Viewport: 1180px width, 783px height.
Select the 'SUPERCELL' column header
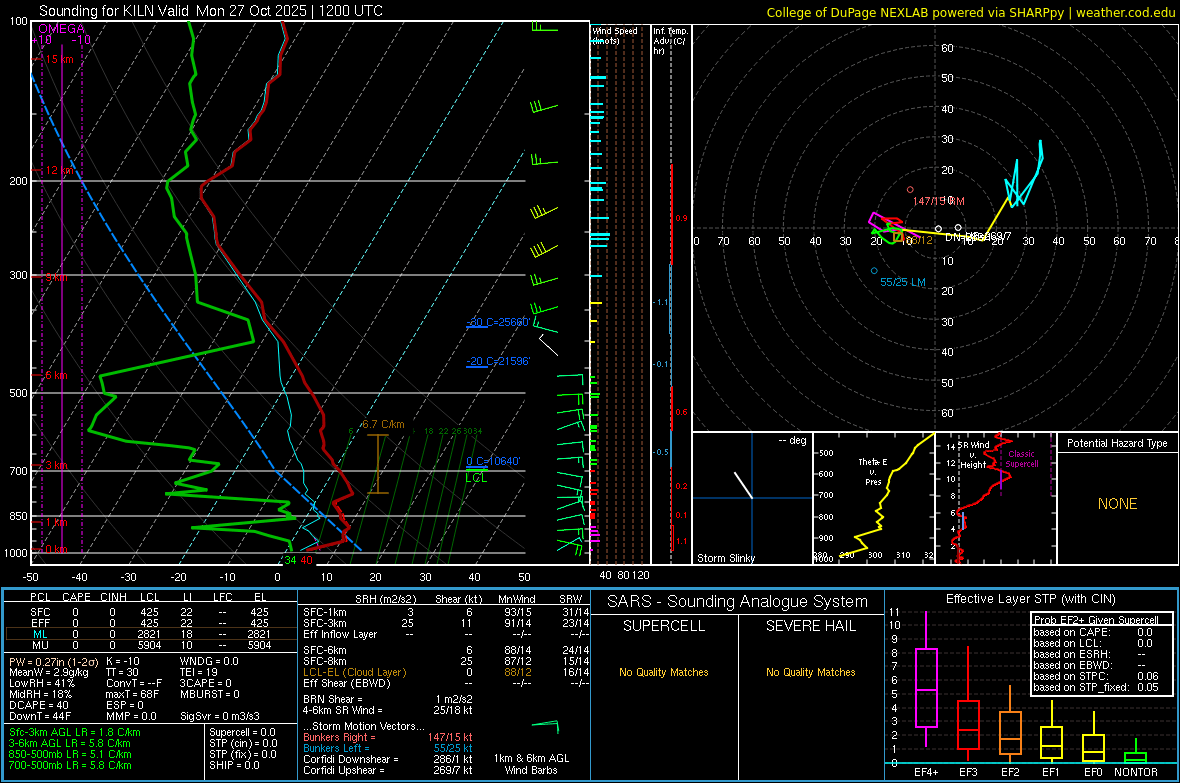point(664,626)
